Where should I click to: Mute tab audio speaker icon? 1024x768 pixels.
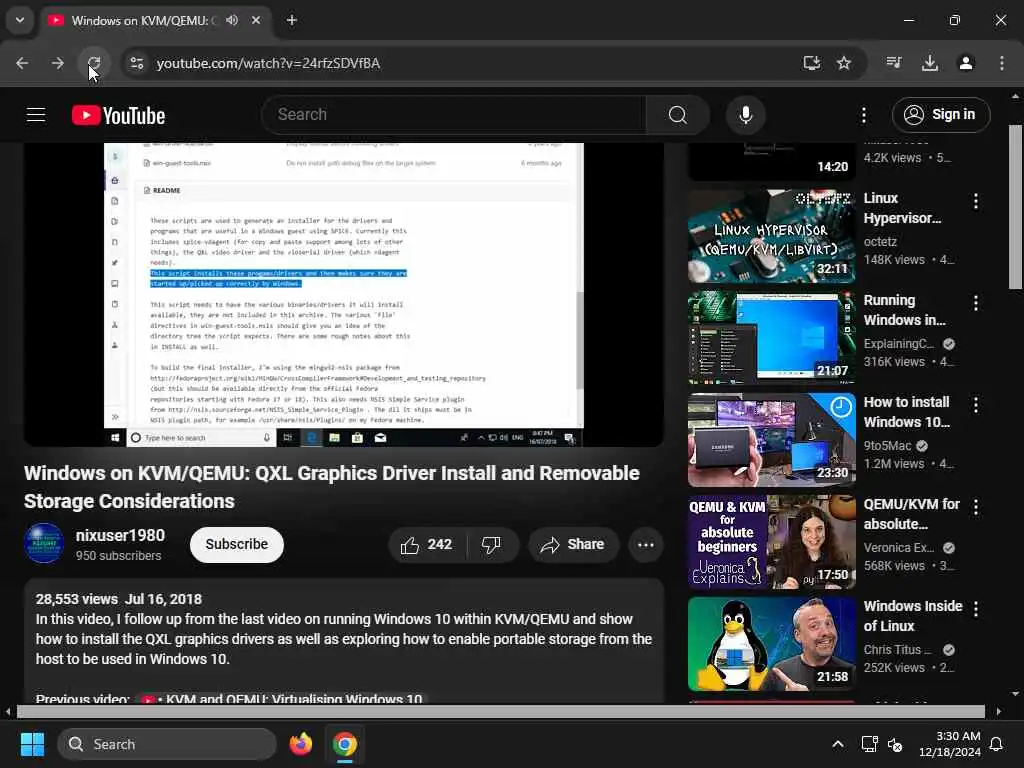tap(232, 20)
